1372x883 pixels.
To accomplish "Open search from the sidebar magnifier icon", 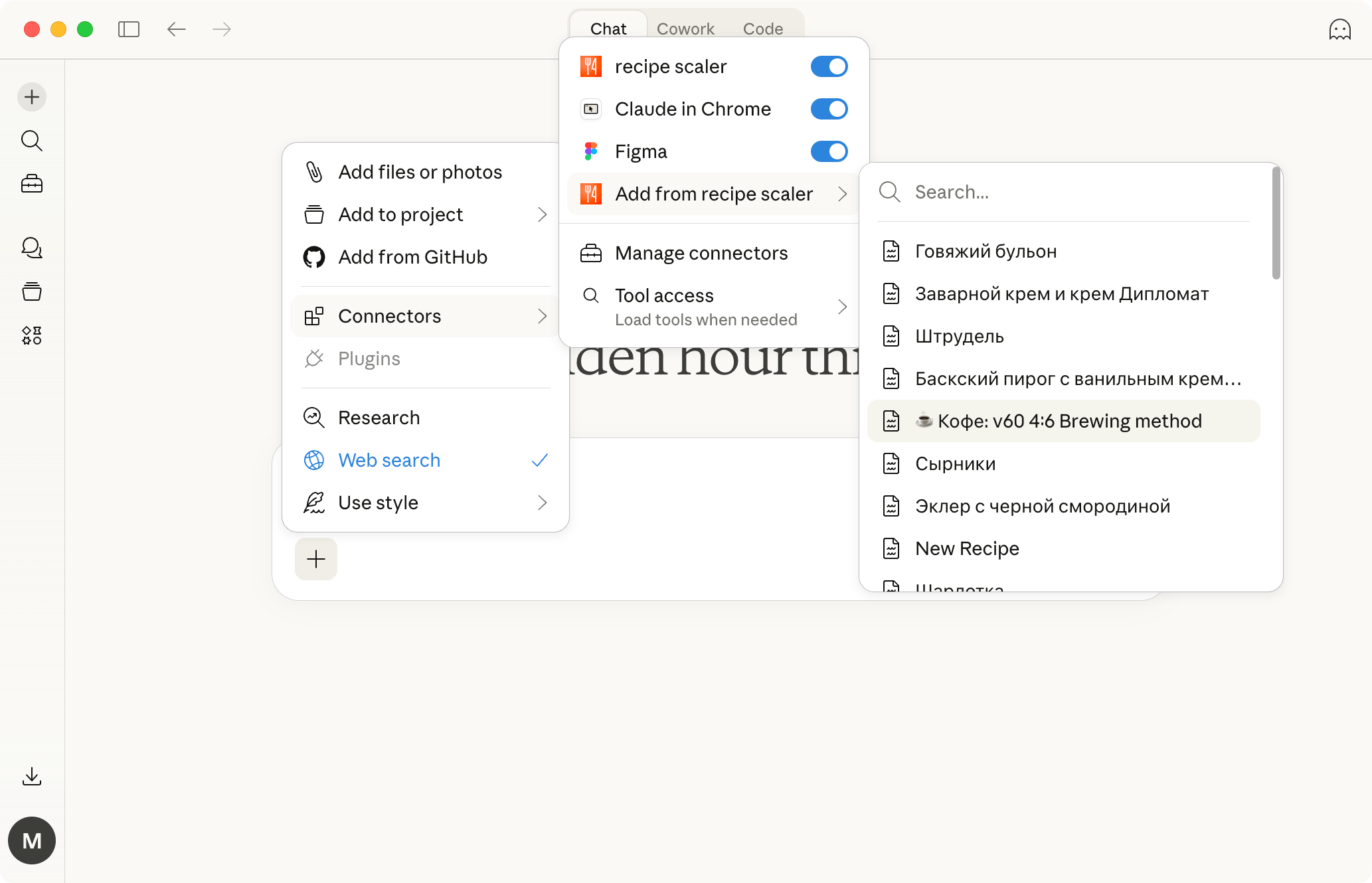I will 32,141.
